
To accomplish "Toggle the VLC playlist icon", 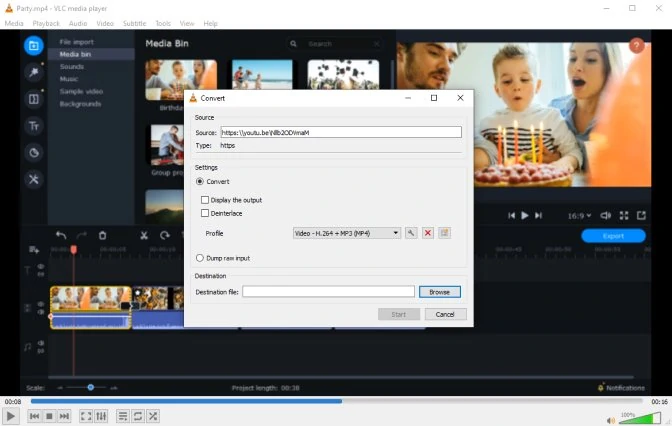I will click(x=123, y=416).
